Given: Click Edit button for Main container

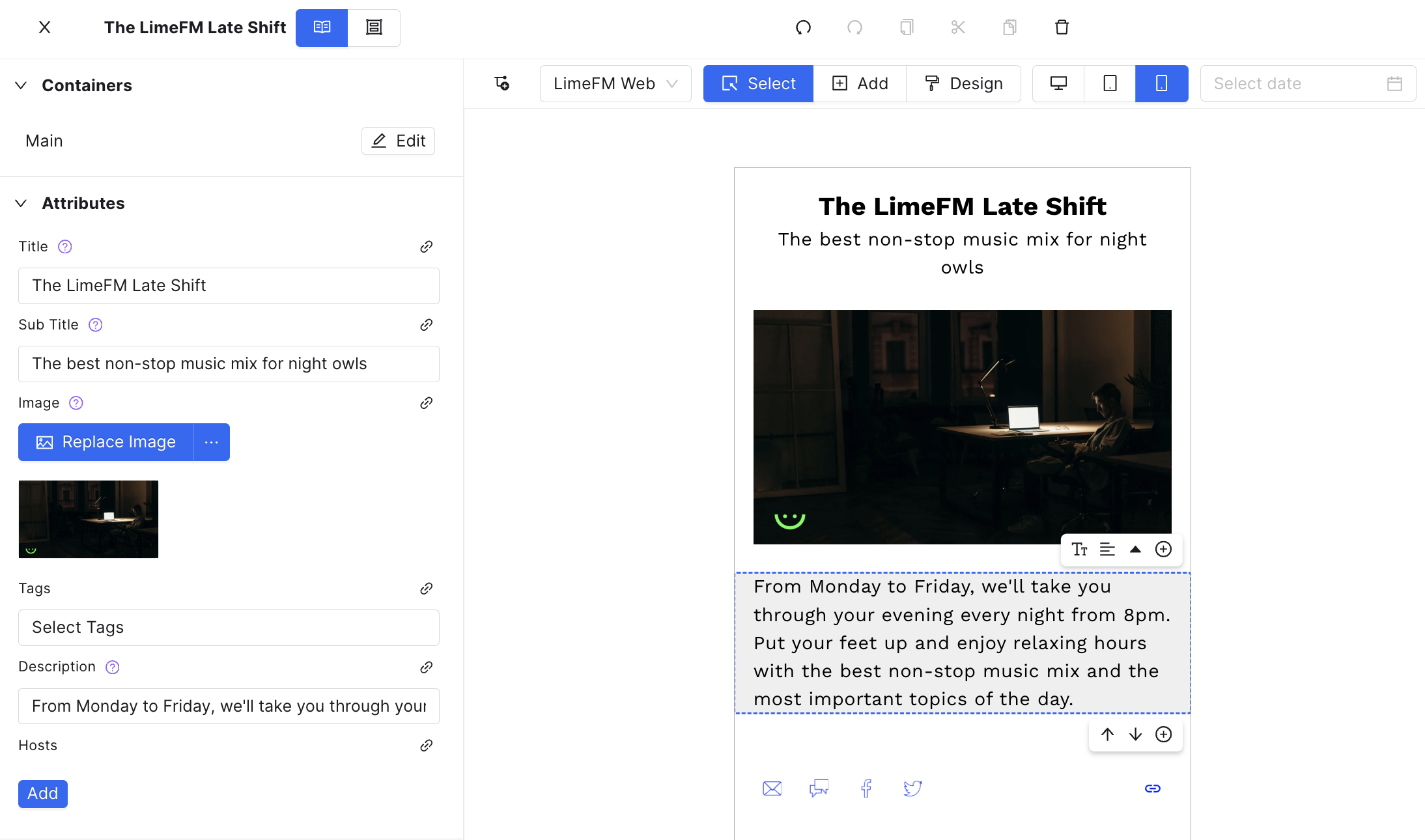Looking at the screenshot, I should click(398, 141).
